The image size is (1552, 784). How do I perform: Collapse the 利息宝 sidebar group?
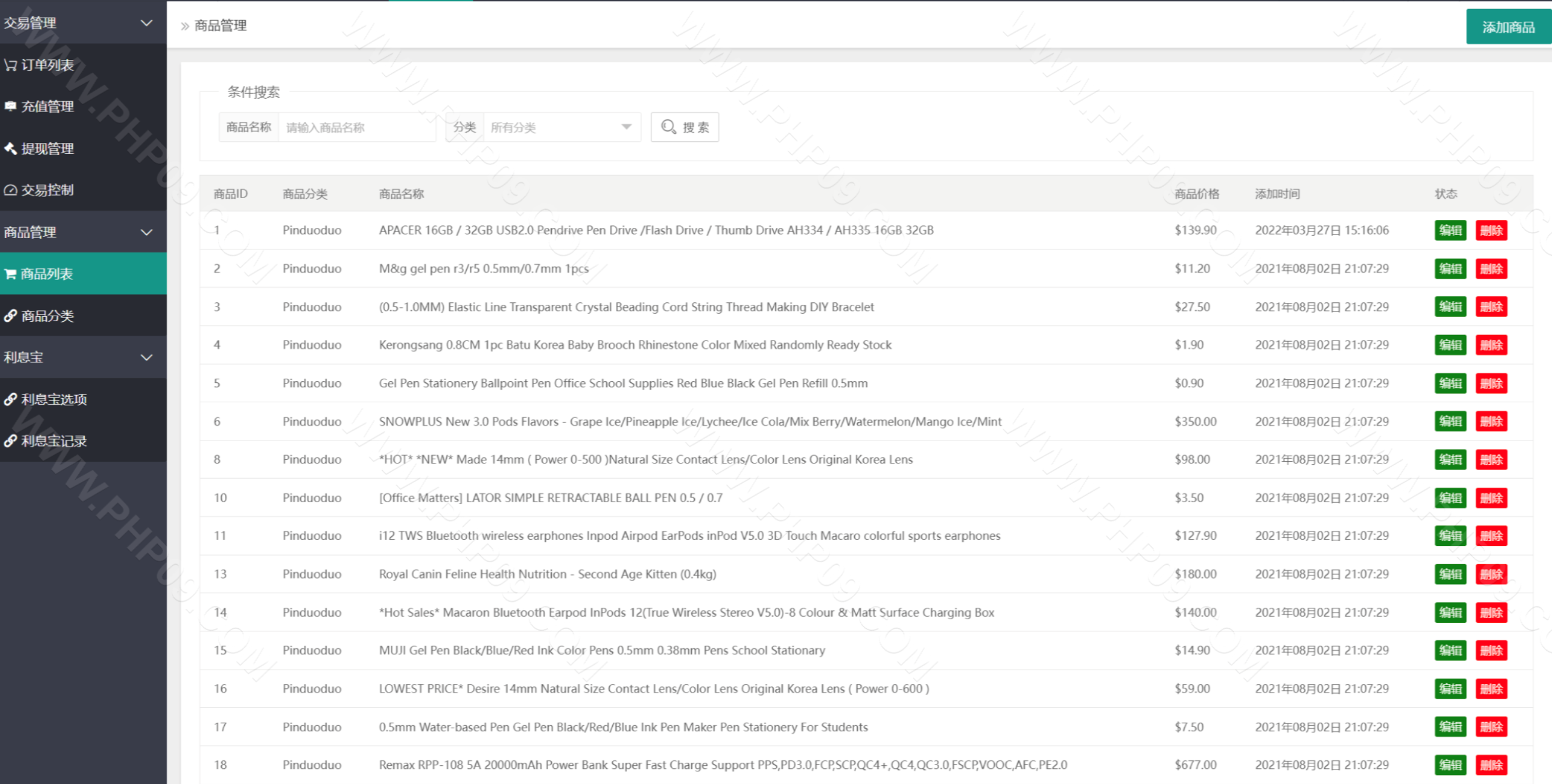[x=146, y=357]
